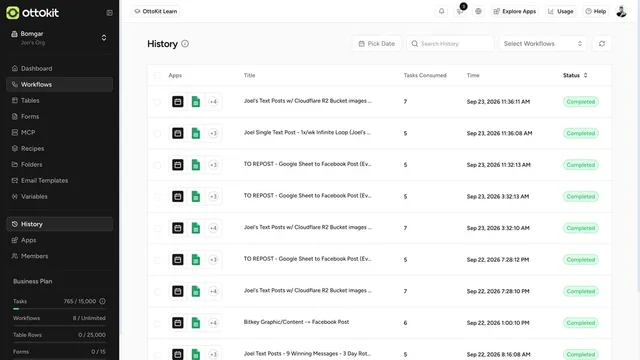Check the row at Sep 23 3:32:10 AM
The height and width of the screenshot is (360, 640).
coord(157,228)
